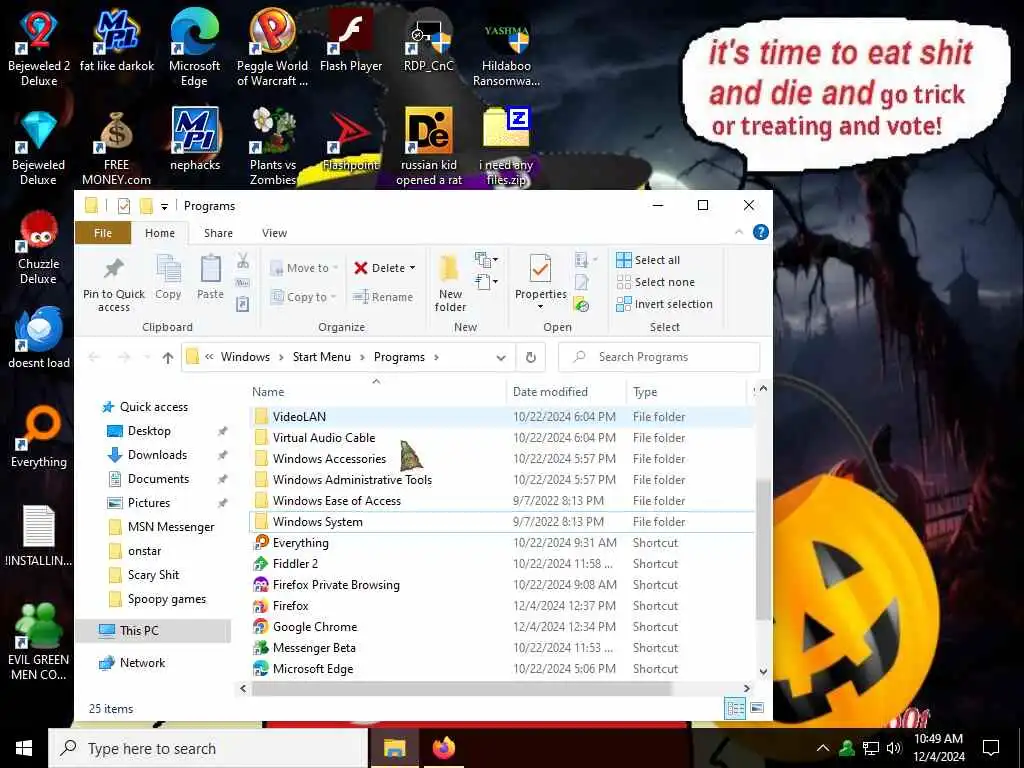
Task: Select all items via ribbon
Action: 648,260
